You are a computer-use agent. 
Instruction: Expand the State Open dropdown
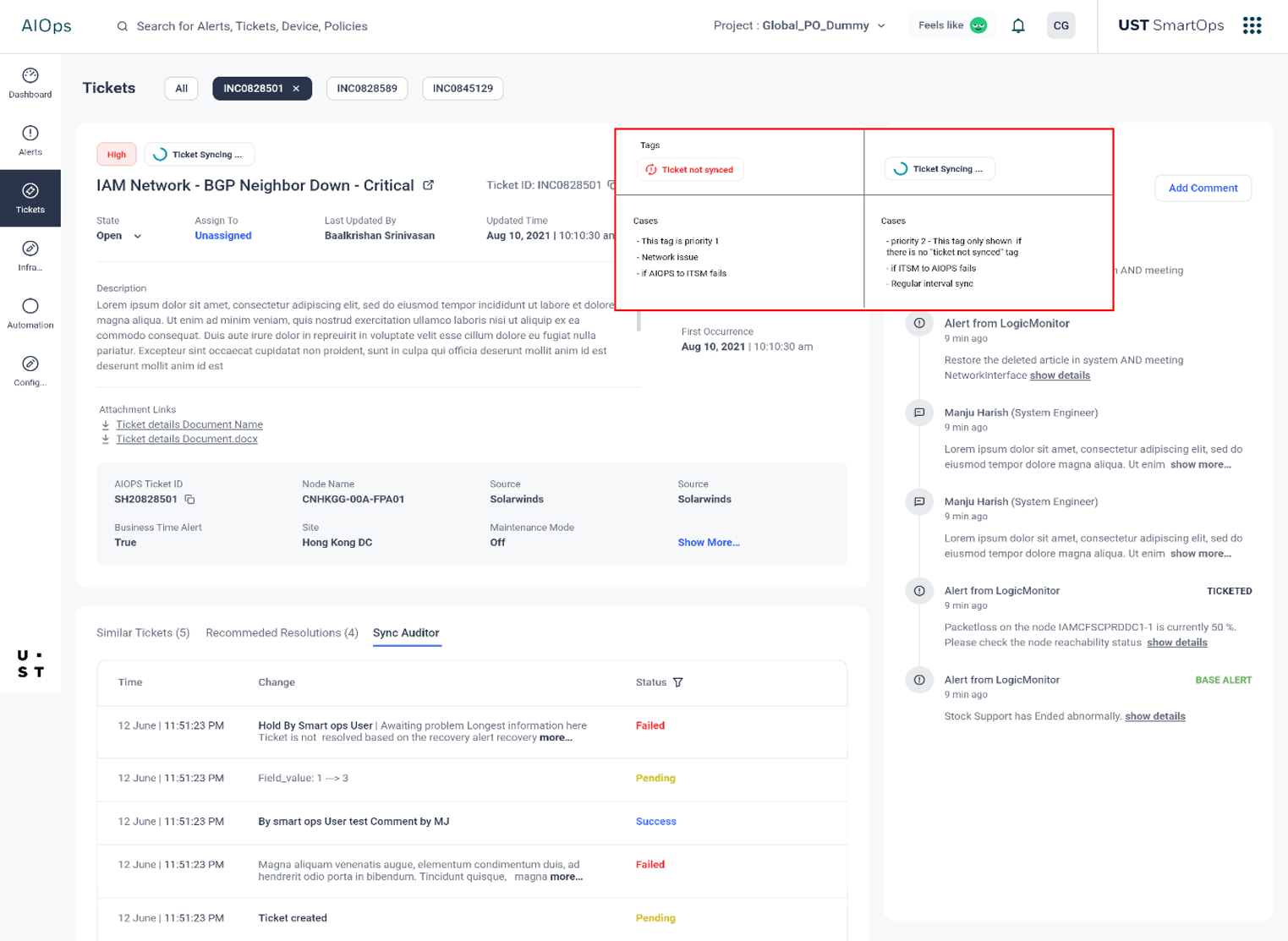pyautogui.click(x=137, y=237)
